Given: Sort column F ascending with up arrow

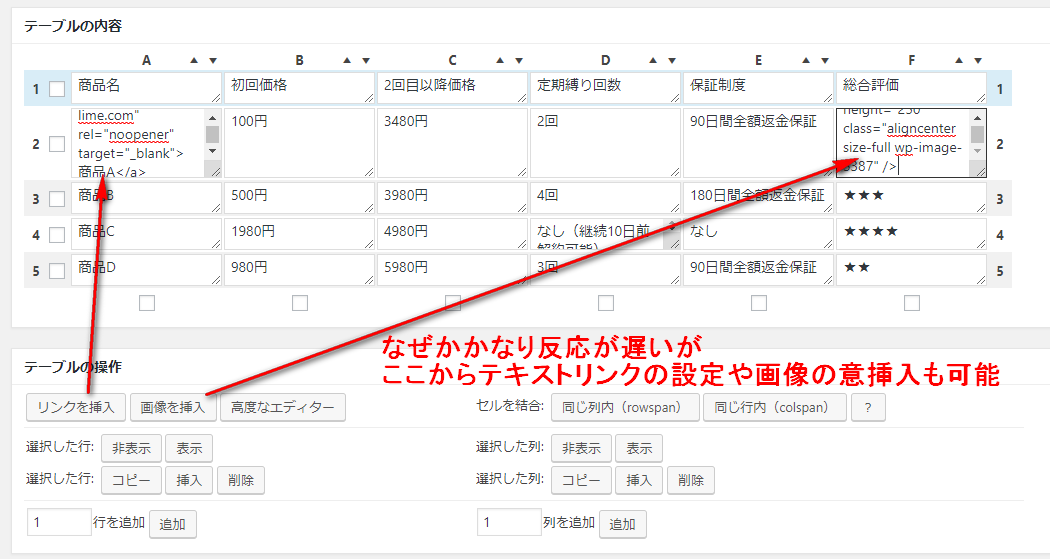Looking at the screenshot, I should (x=959, y=60).
